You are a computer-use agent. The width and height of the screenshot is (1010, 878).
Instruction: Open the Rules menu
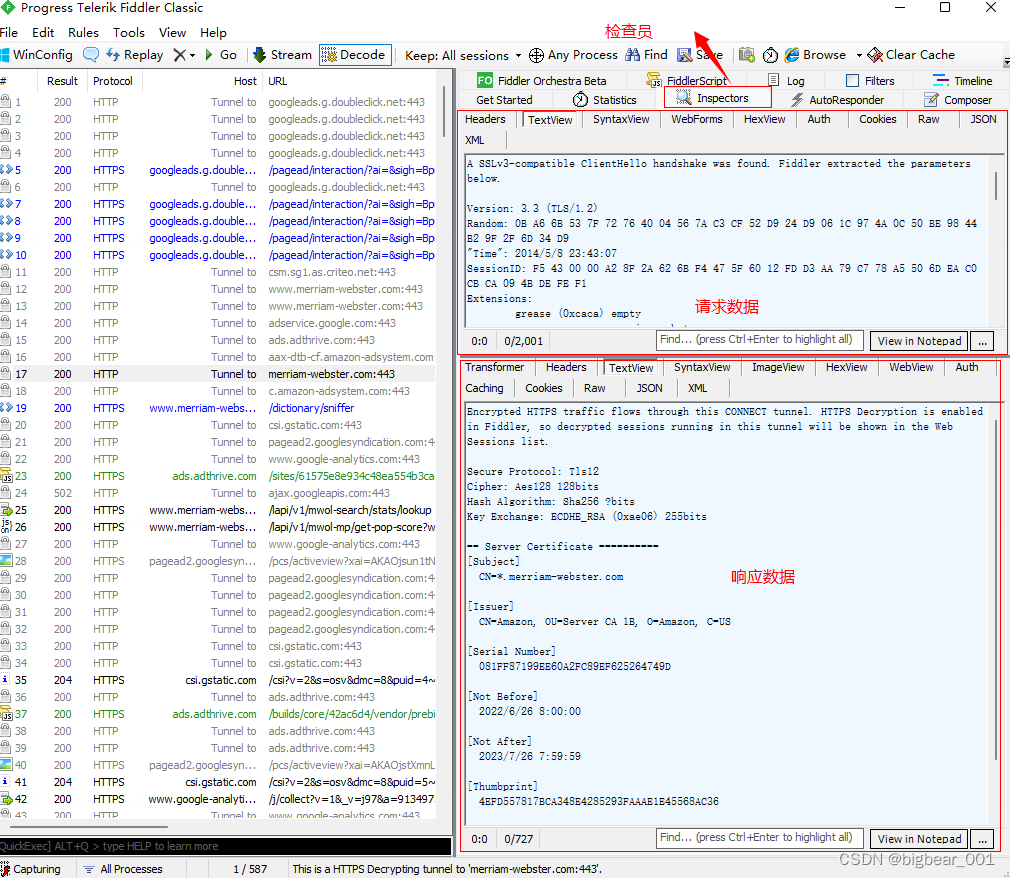[84, 32]
